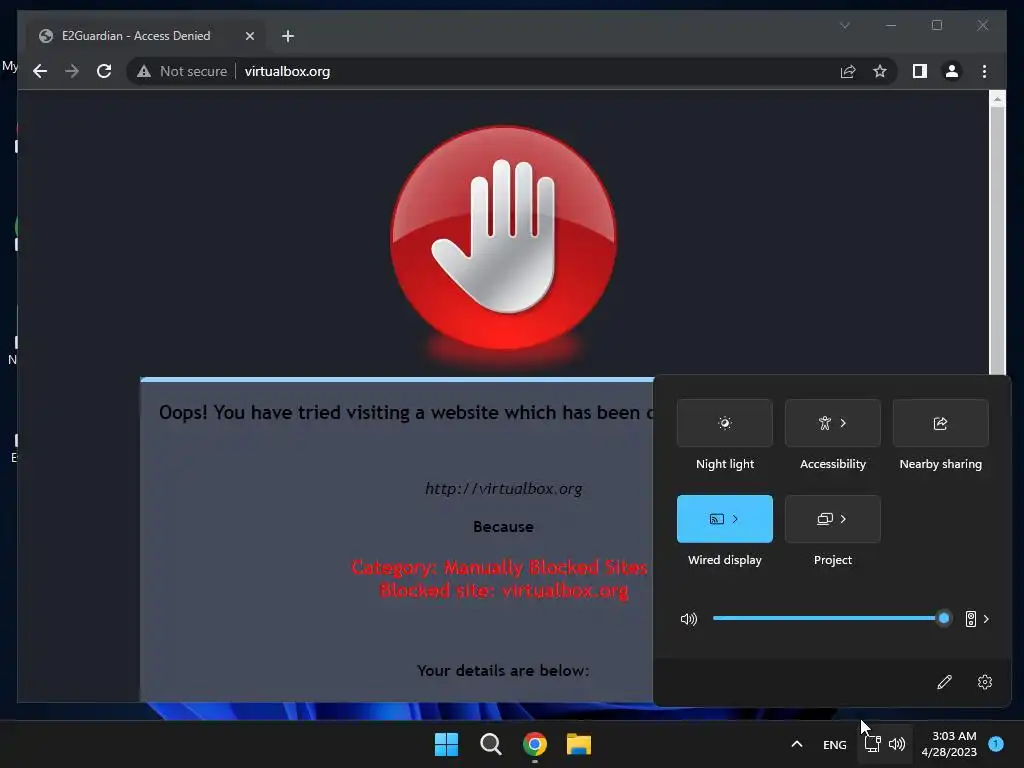Open File Explorer from taskbar
1024x768 pixels.
tap(579, 744)
